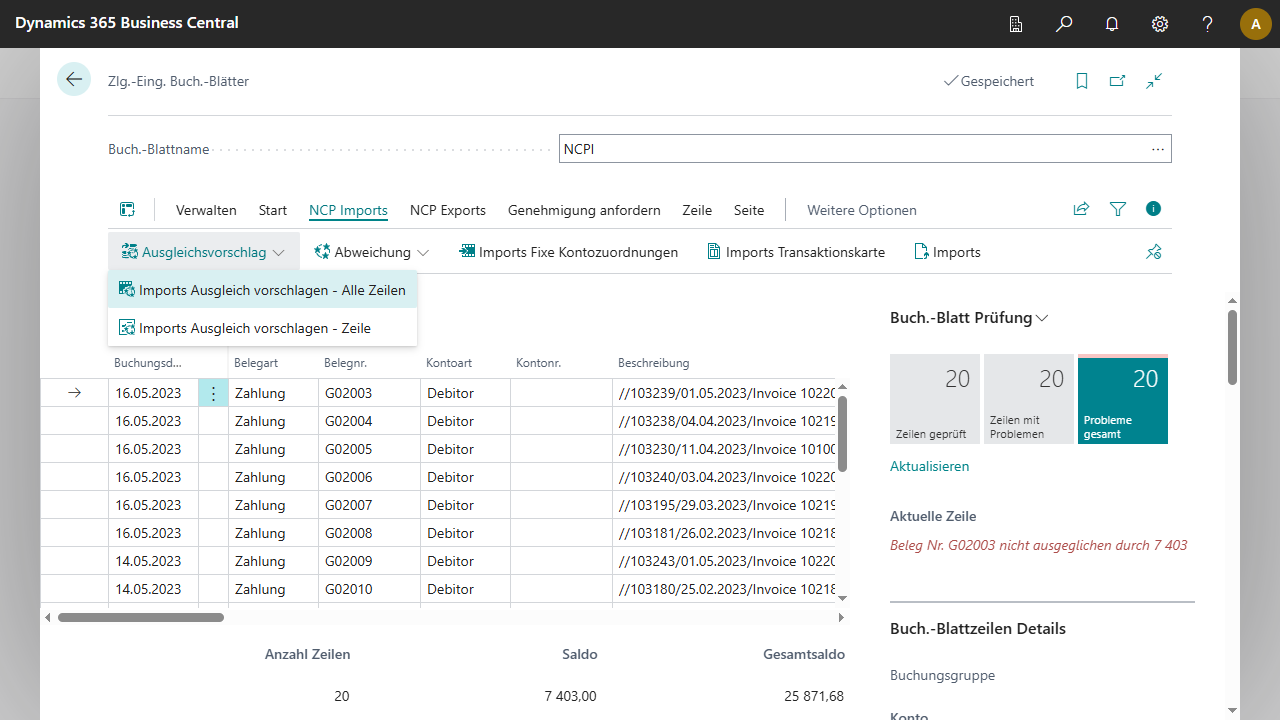Click the Aktualisieren link
The width and height of the screenshot is (1280, 720).
click(x=929, y=466)
